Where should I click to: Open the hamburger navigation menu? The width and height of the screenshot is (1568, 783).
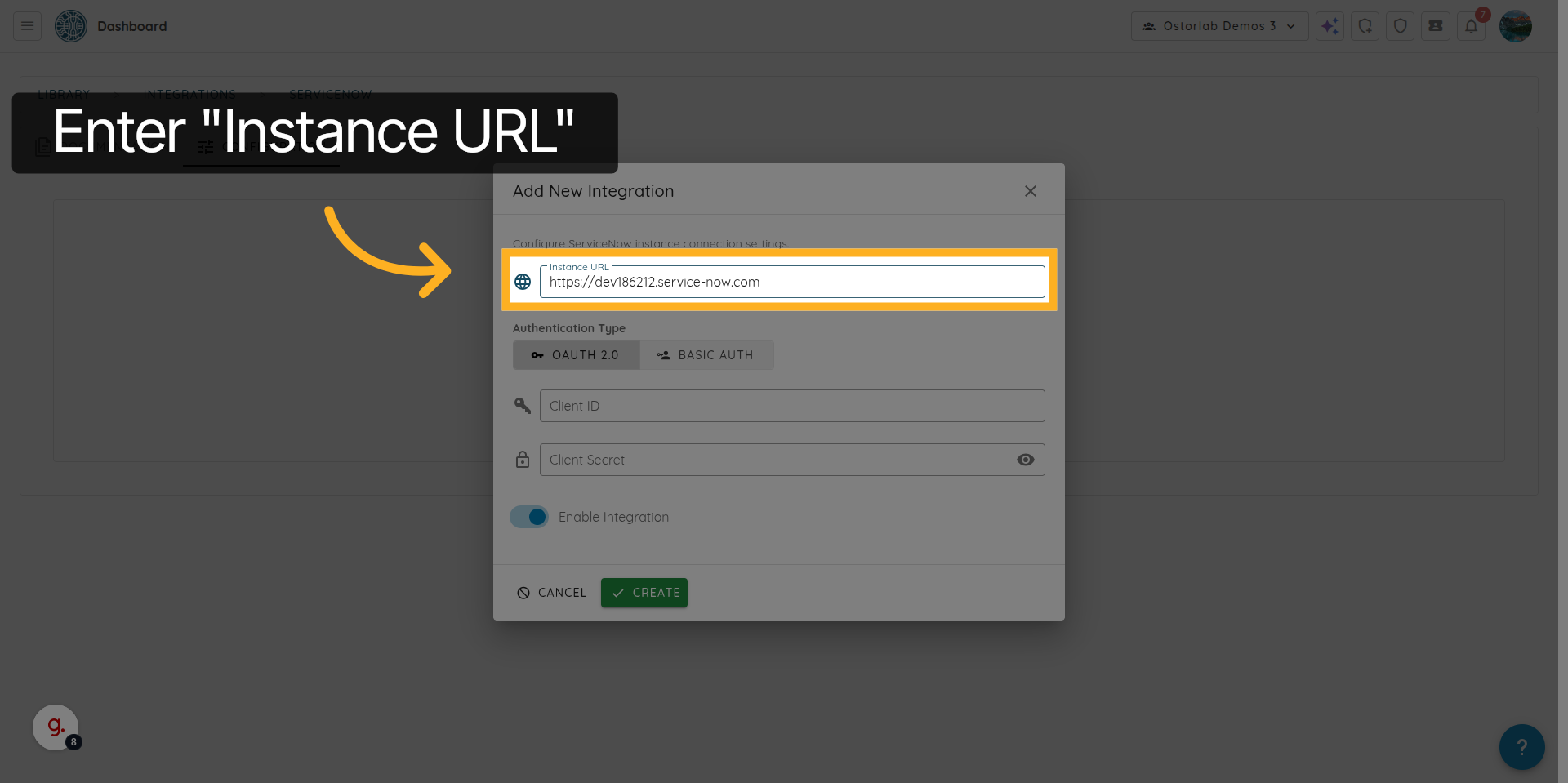point(25,25)
